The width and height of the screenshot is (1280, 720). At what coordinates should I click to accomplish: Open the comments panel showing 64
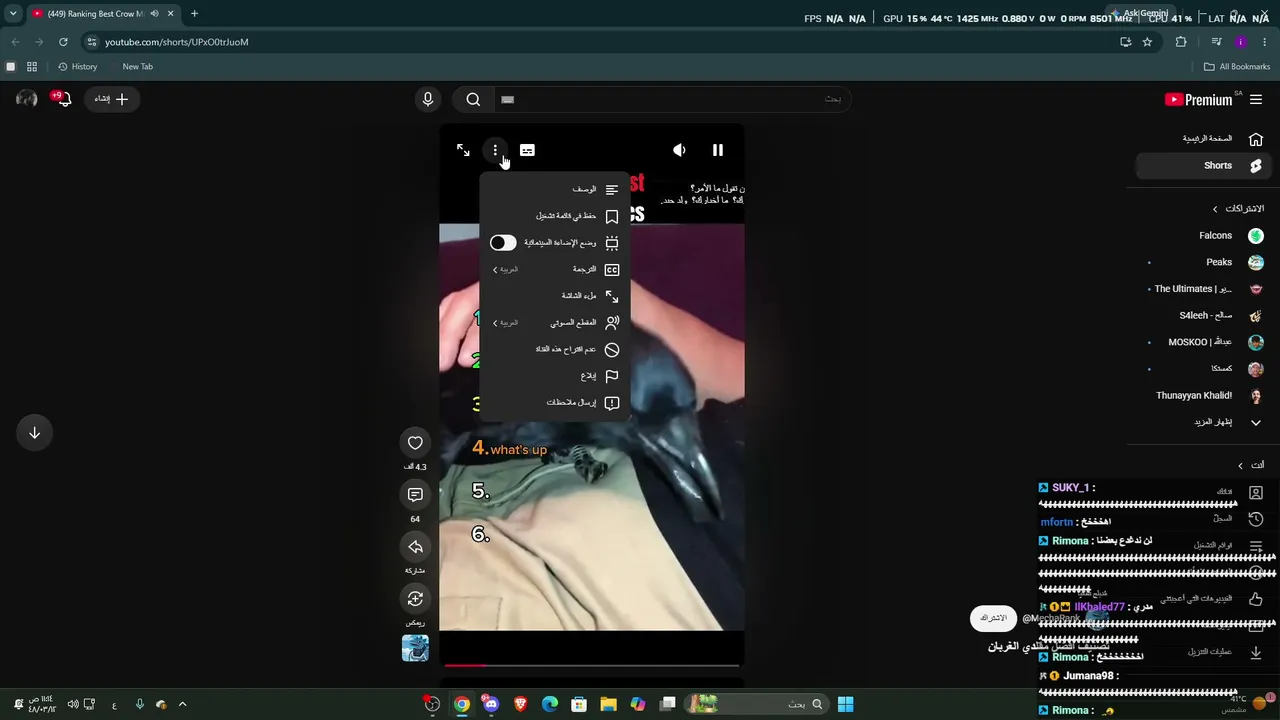click(415, 495)
